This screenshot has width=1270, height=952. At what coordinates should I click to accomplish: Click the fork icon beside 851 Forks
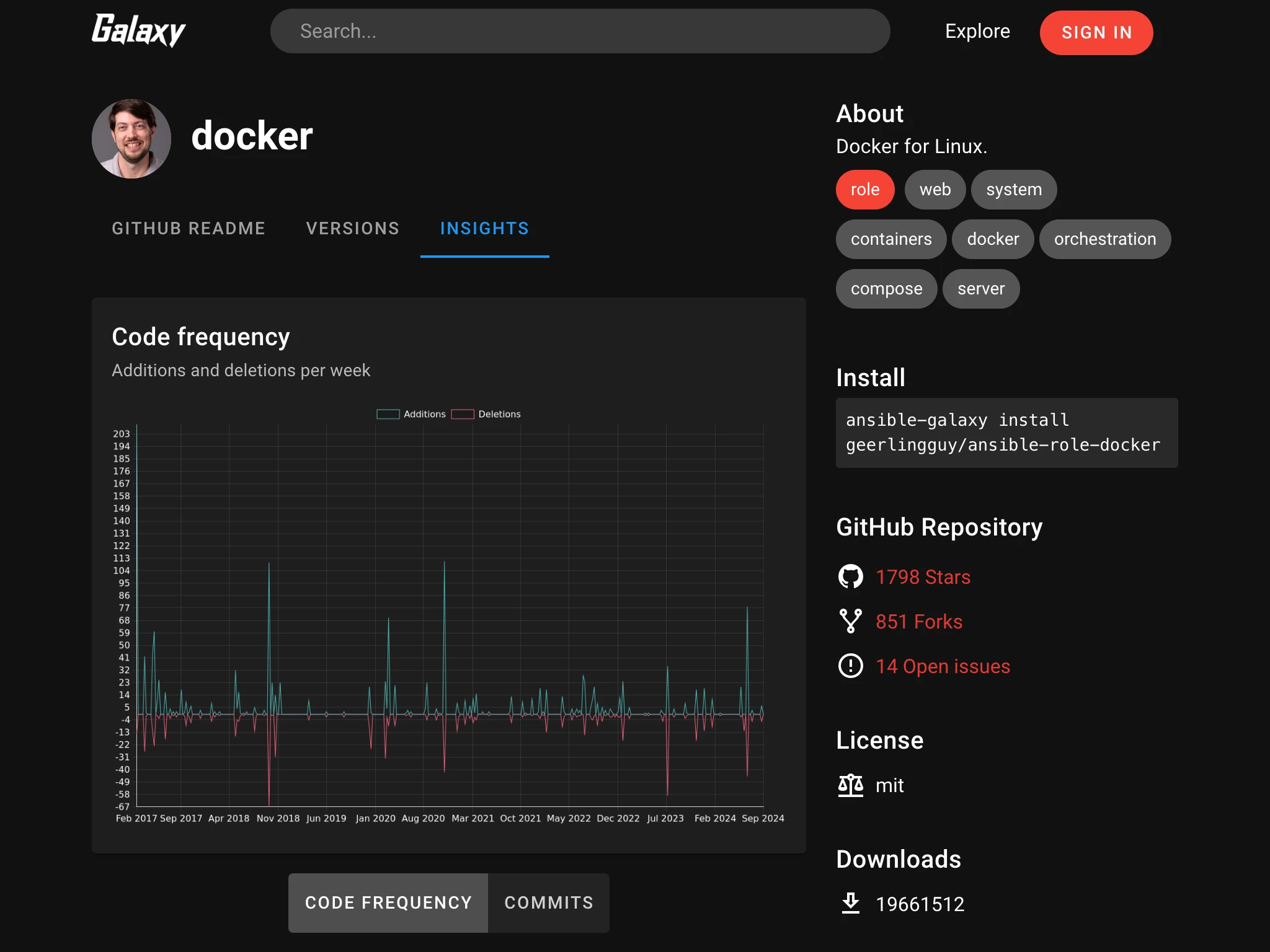click(850, 621)
